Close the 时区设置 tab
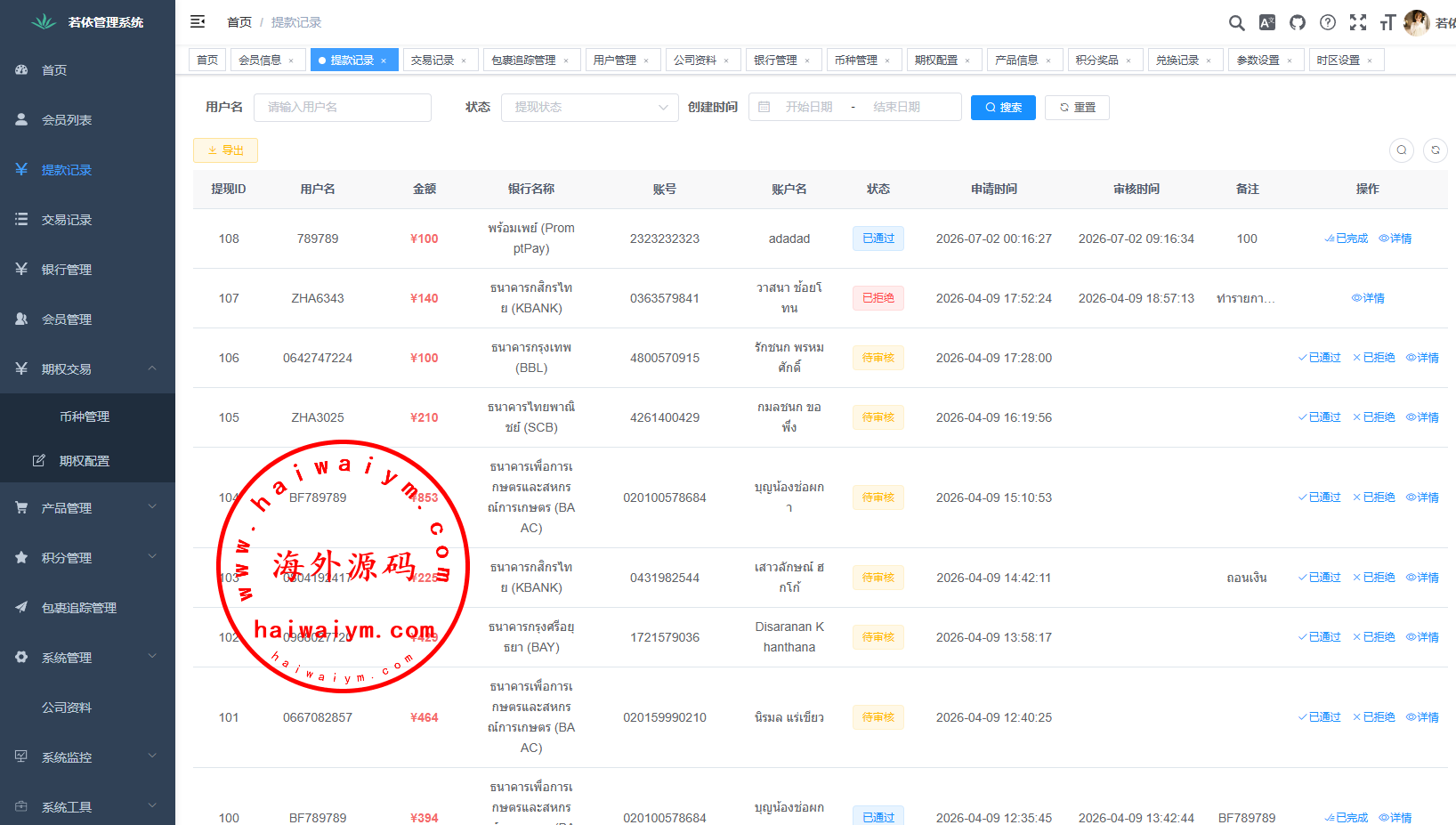Screen dimensions: 1456x825 [x=1370, y=61]
